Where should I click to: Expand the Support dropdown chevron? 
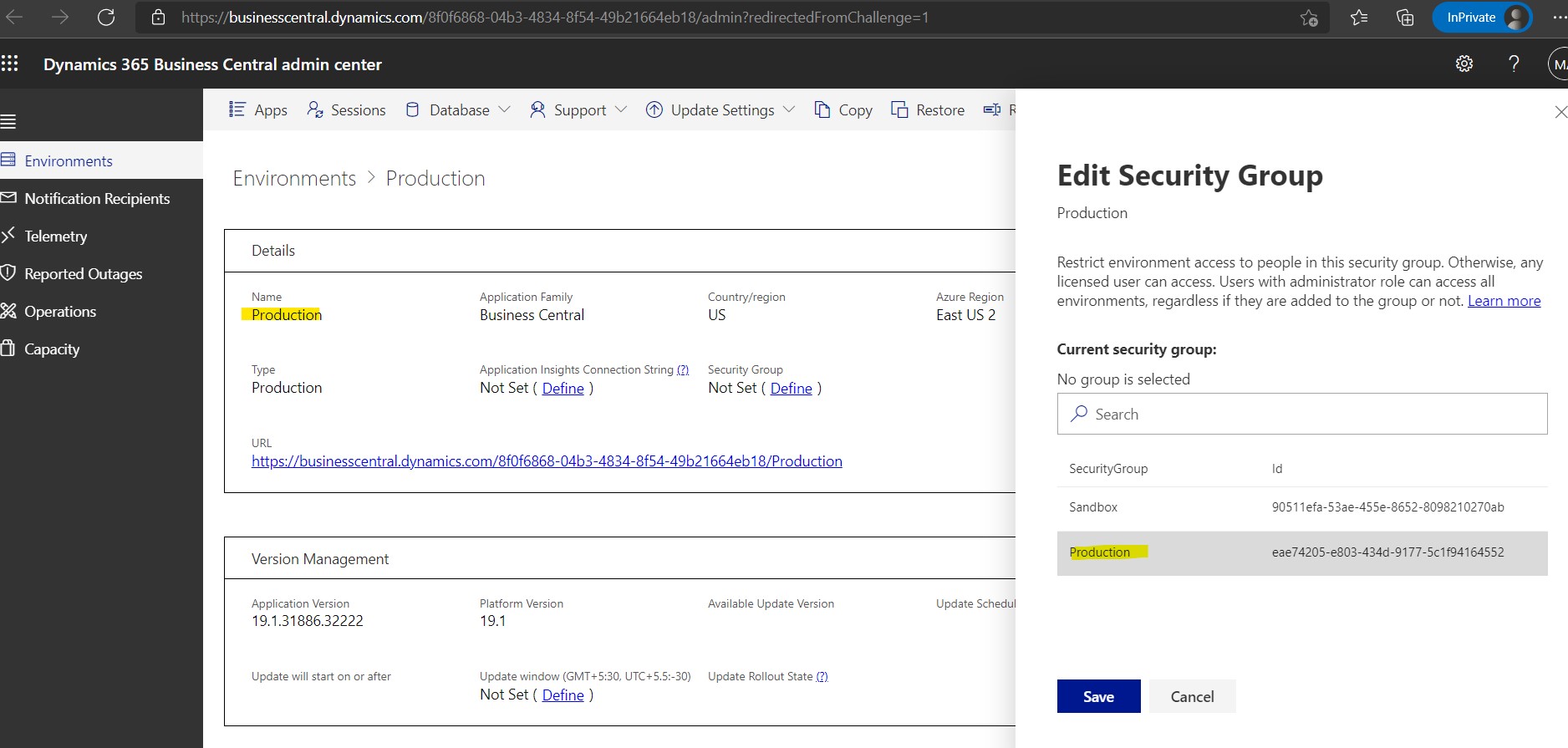(620, 109)
